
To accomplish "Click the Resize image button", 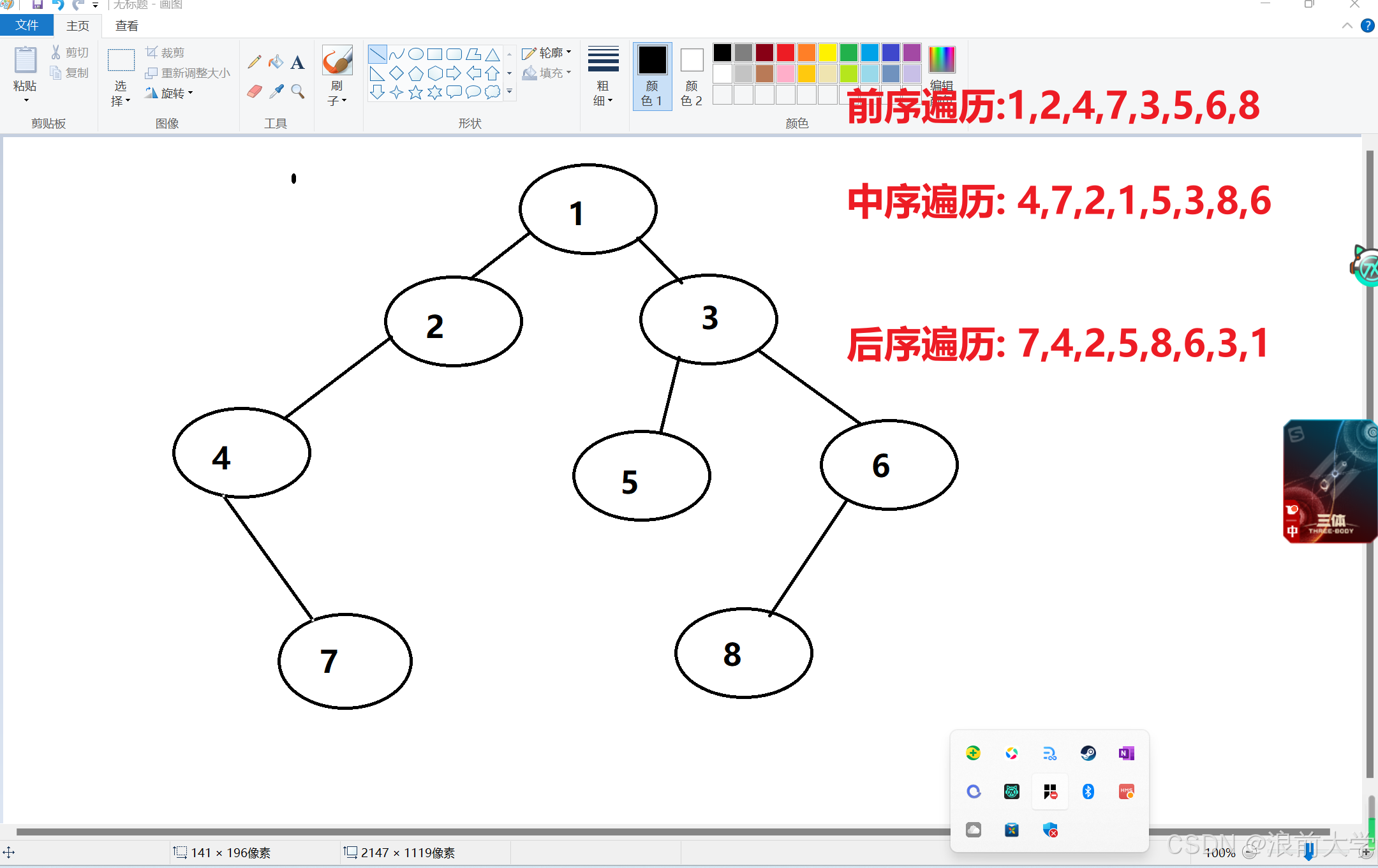I will pyautogui.click(x=188, y=73).
